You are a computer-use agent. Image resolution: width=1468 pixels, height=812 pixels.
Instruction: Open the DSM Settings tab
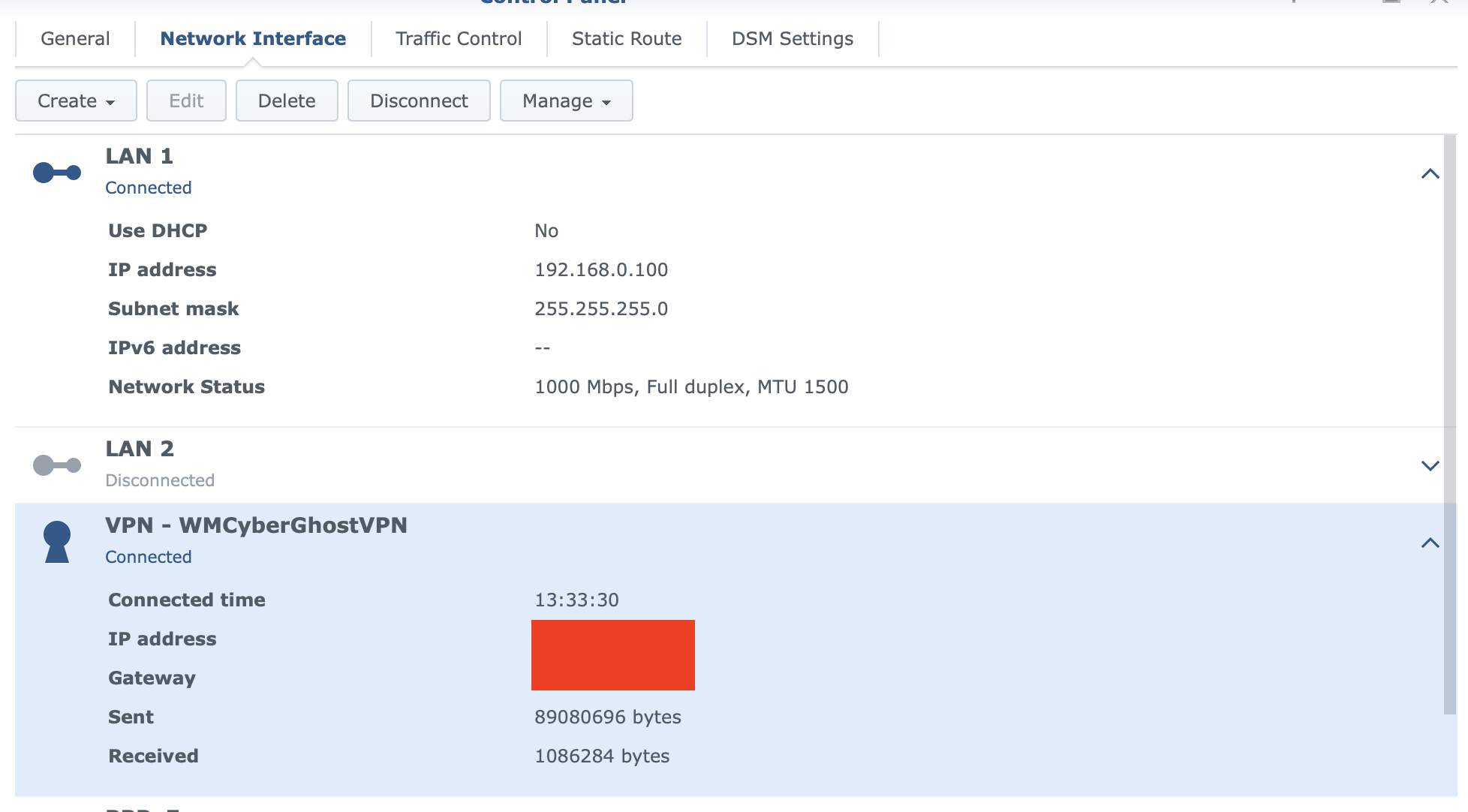pos(793,38)
